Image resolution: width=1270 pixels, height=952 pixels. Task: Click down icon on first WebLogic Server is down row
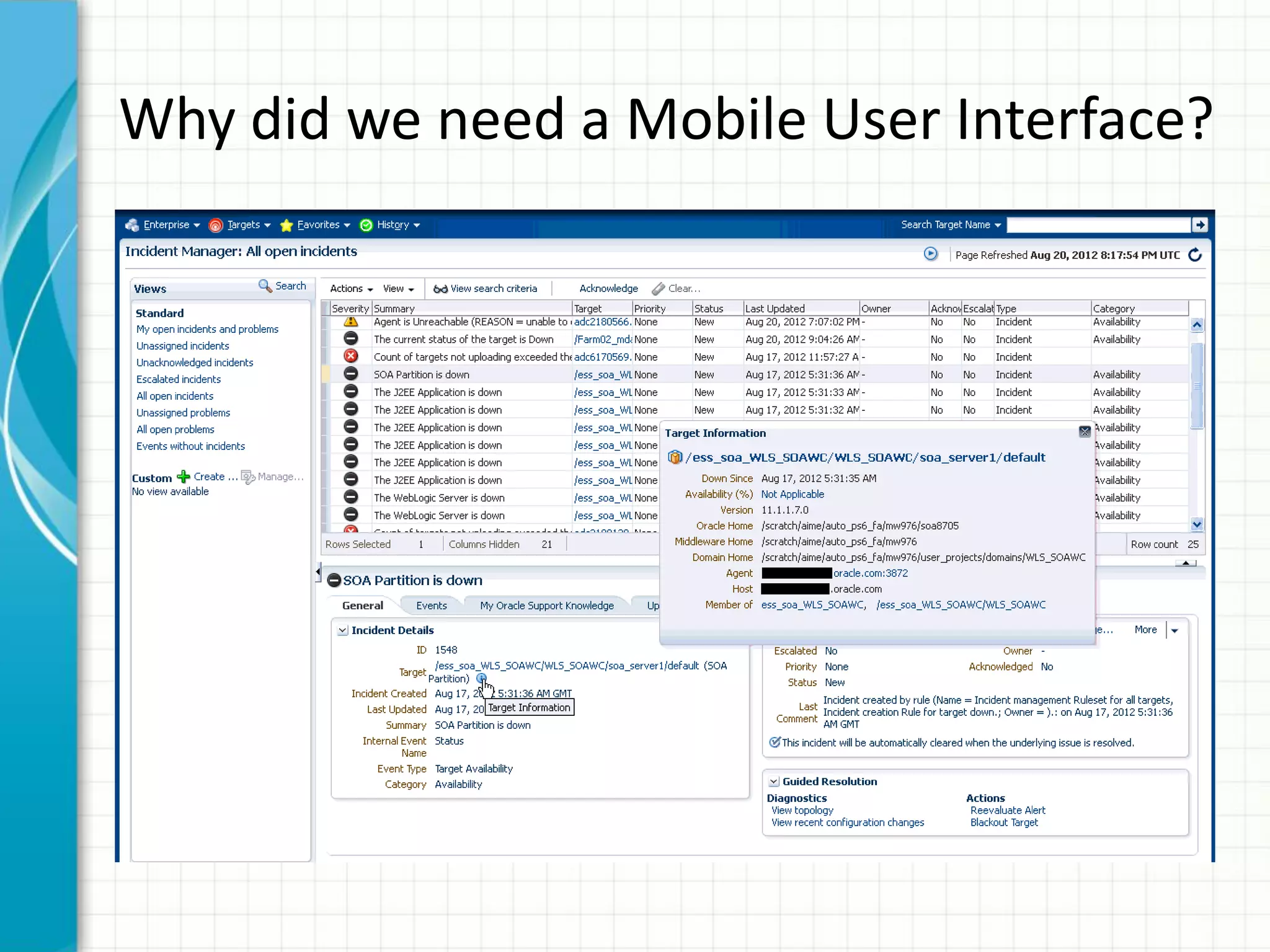tap(351, 497)
